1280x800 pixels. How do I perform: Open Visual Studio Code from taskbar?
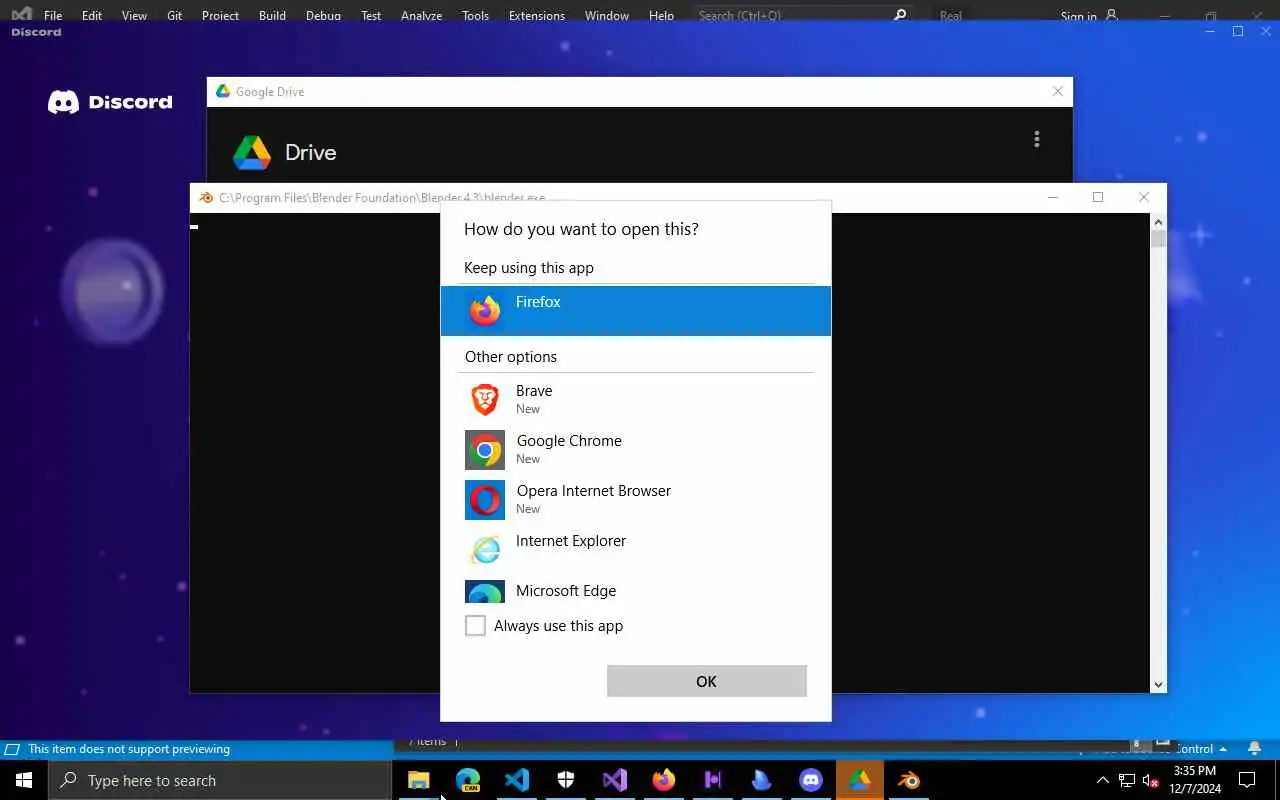tap(517, 780)
